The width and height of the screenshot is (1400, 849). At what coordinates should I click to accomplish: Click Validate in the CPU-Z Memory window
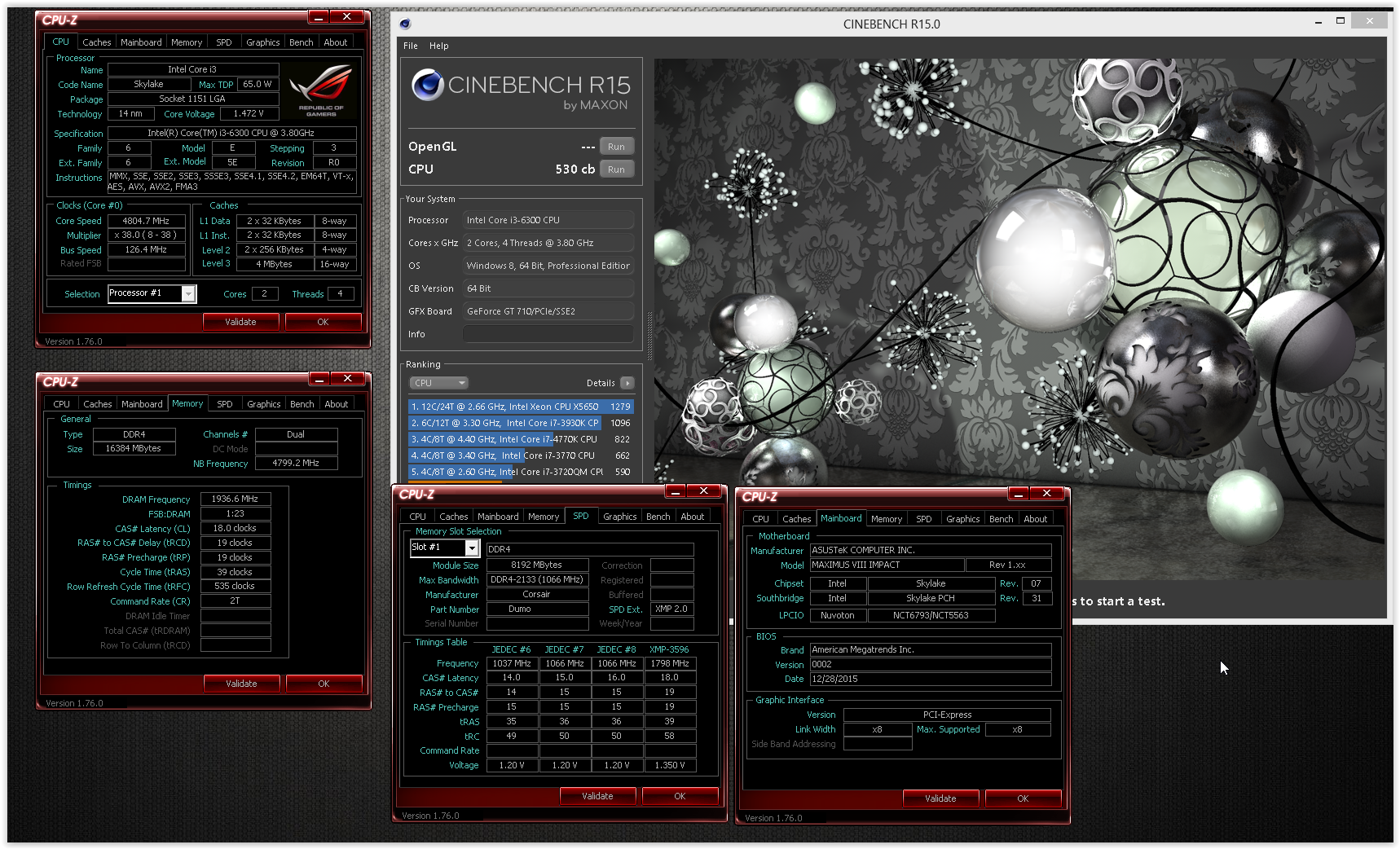tap(241, 684)
